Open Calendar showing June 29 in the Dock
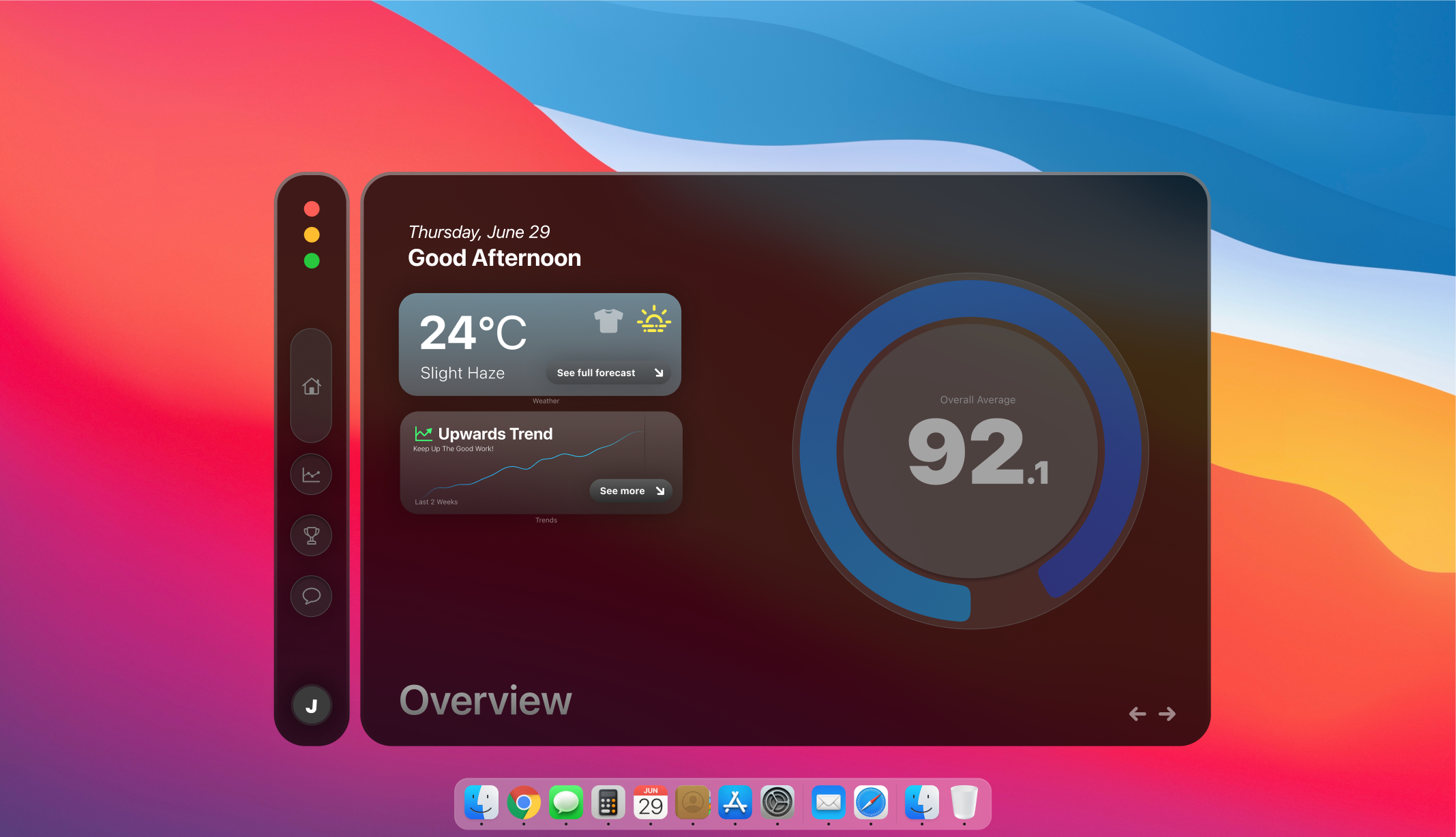This screenshot has height=837, width=1456. click(650, 804)
